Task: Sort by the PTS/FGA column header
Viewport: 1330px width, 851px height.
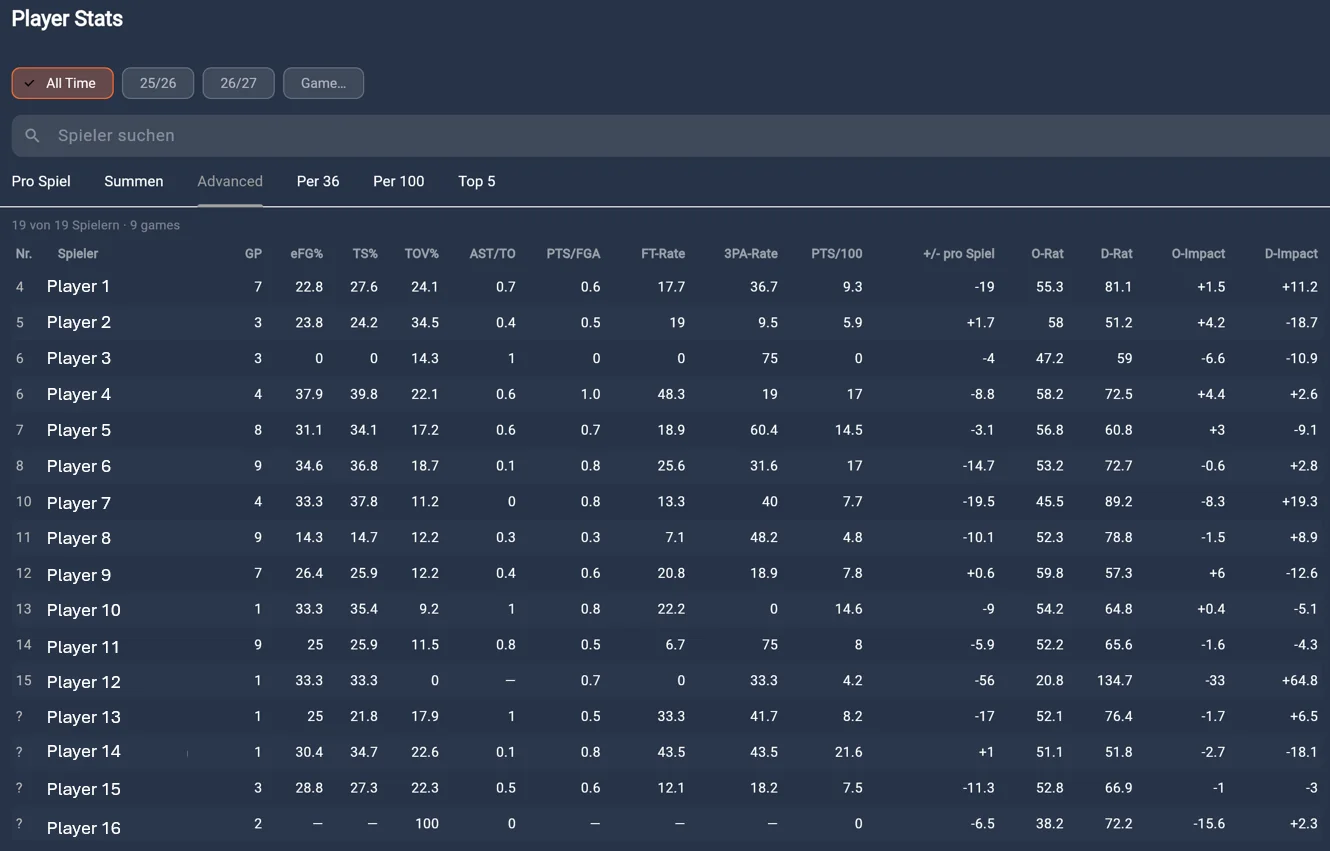Action: pos(574,254)
